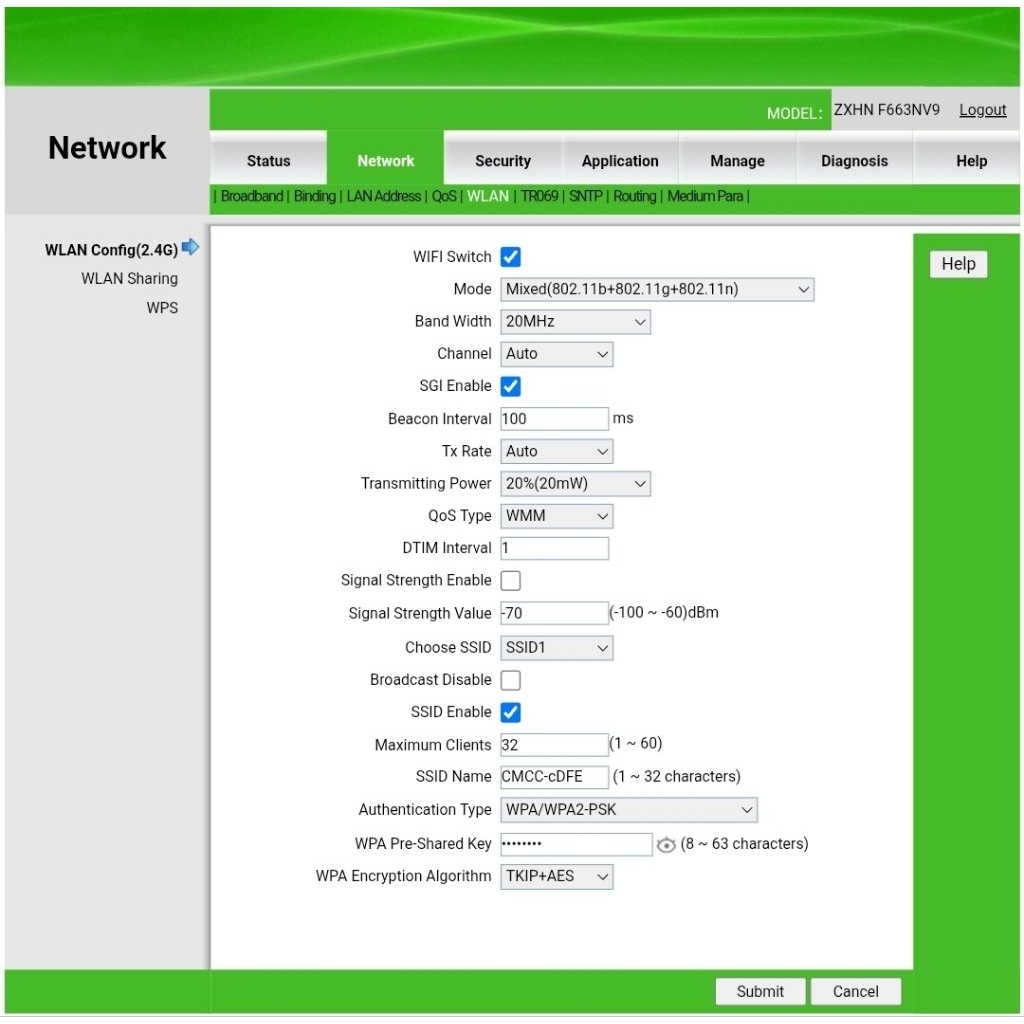
Task: Expand the Band Width dropdown
Action: (x=575, y=321)
